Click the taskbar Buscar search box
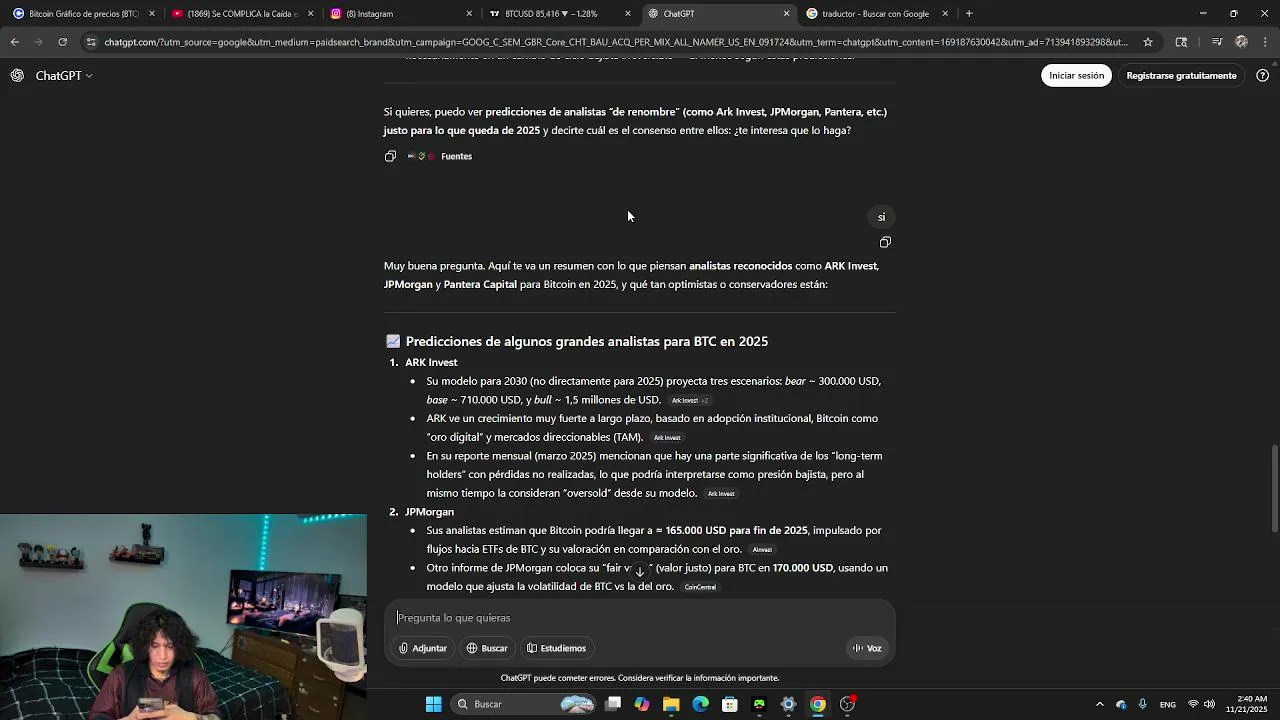 click(525, 704)
